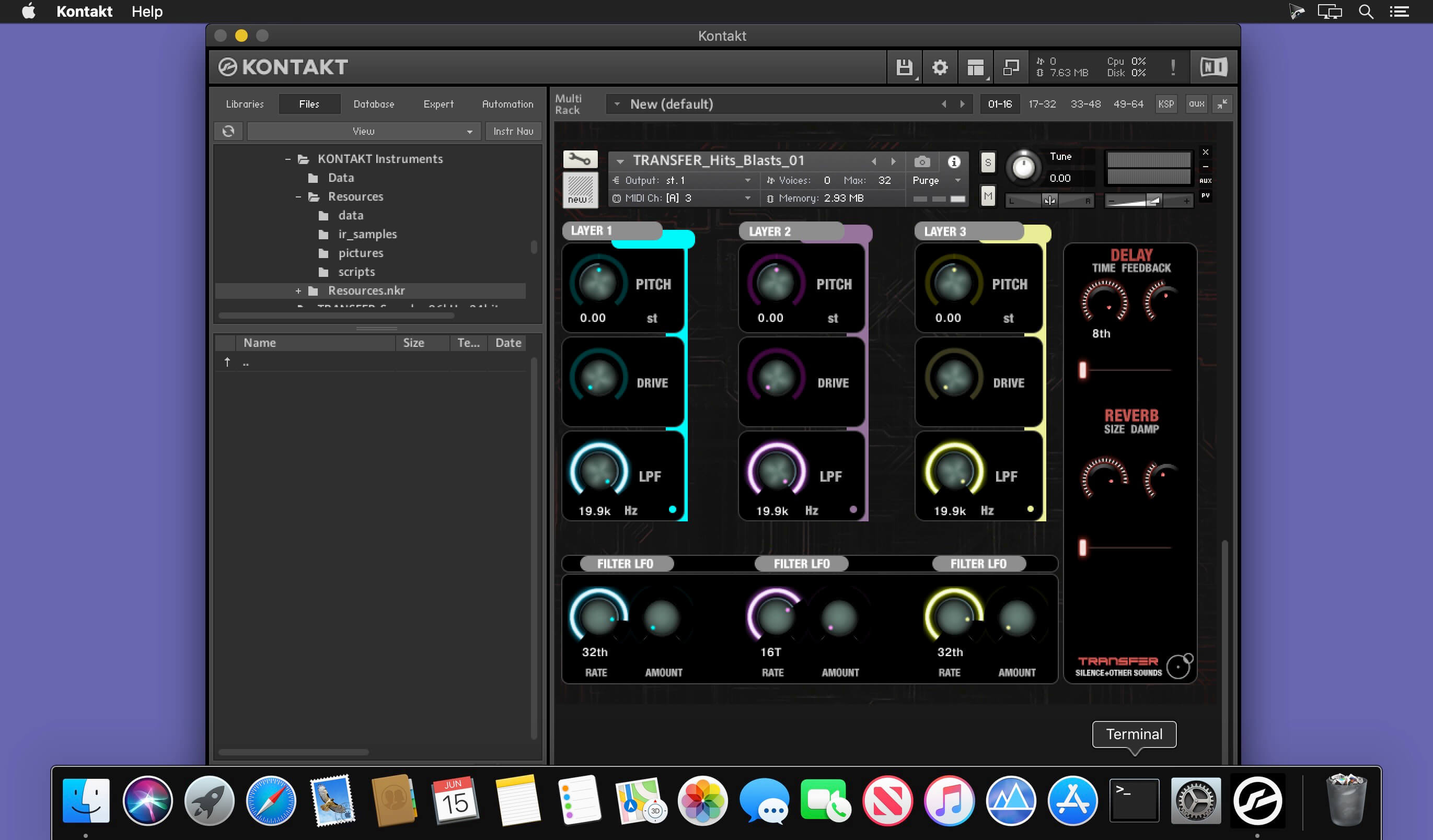Open System Preferences from the Dock

(1196, 801)
